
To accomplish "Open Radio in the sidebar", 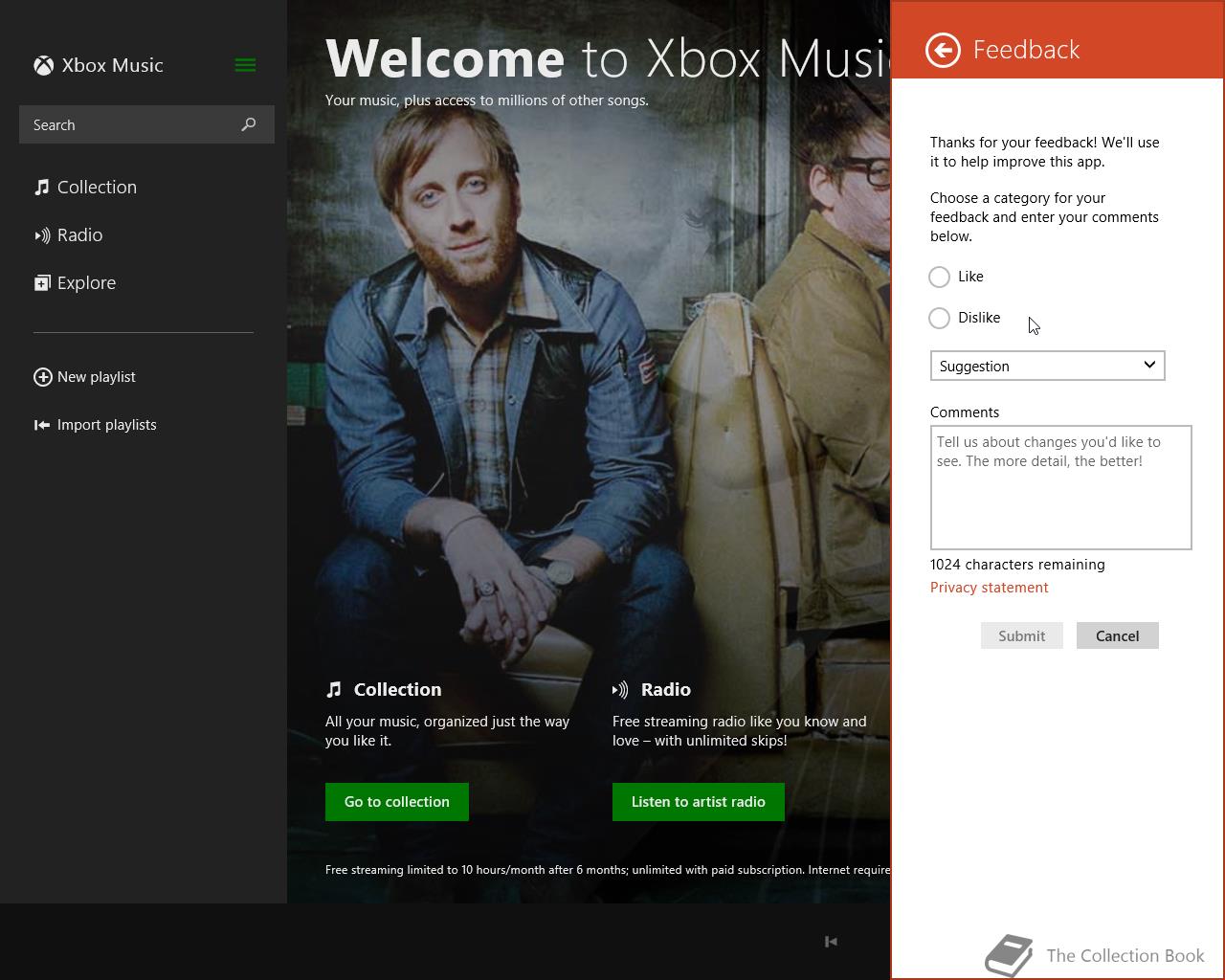I will click(x=79, y=234).
